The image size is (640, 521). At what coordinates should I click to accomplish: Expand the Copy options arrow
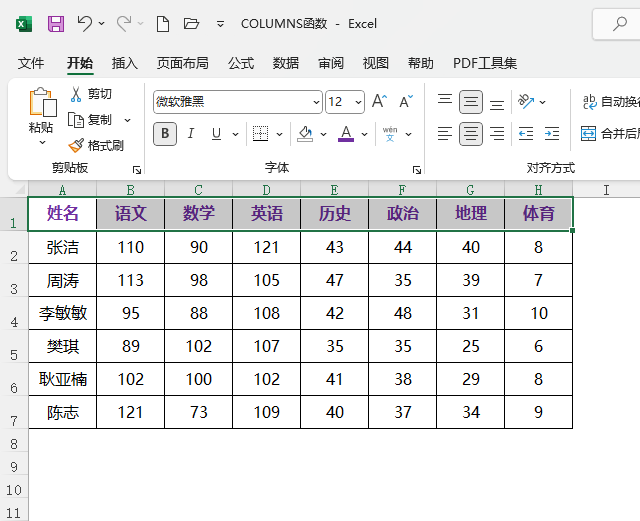tap(127, 120)
